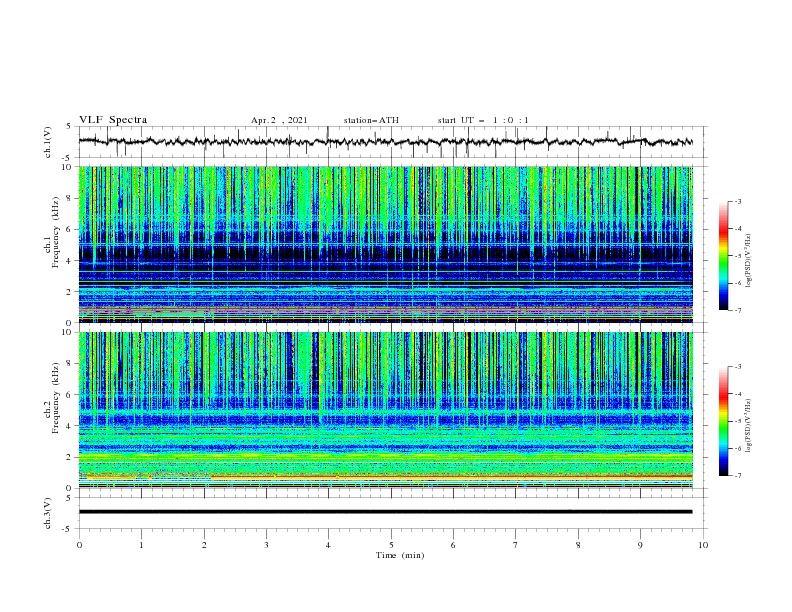Click the "-6" tick on ch.2 color bar
The width and height of the screenshot is (792, 612).
737,448
